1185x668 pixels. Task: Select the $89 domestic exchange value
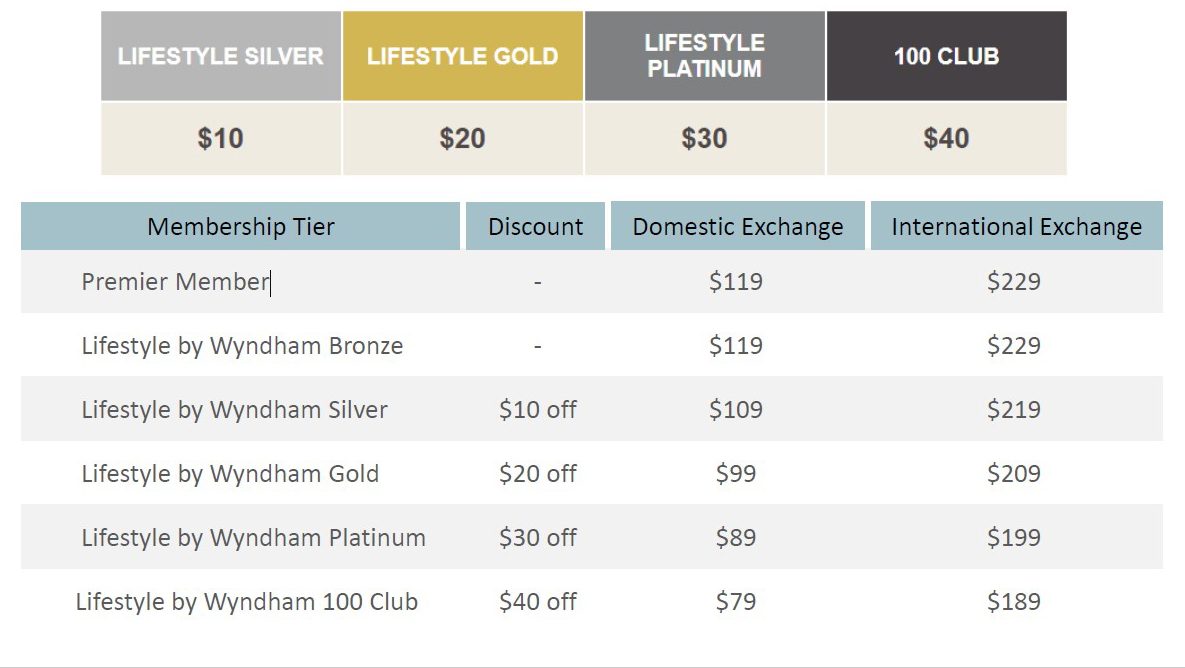tap(736, 538)
